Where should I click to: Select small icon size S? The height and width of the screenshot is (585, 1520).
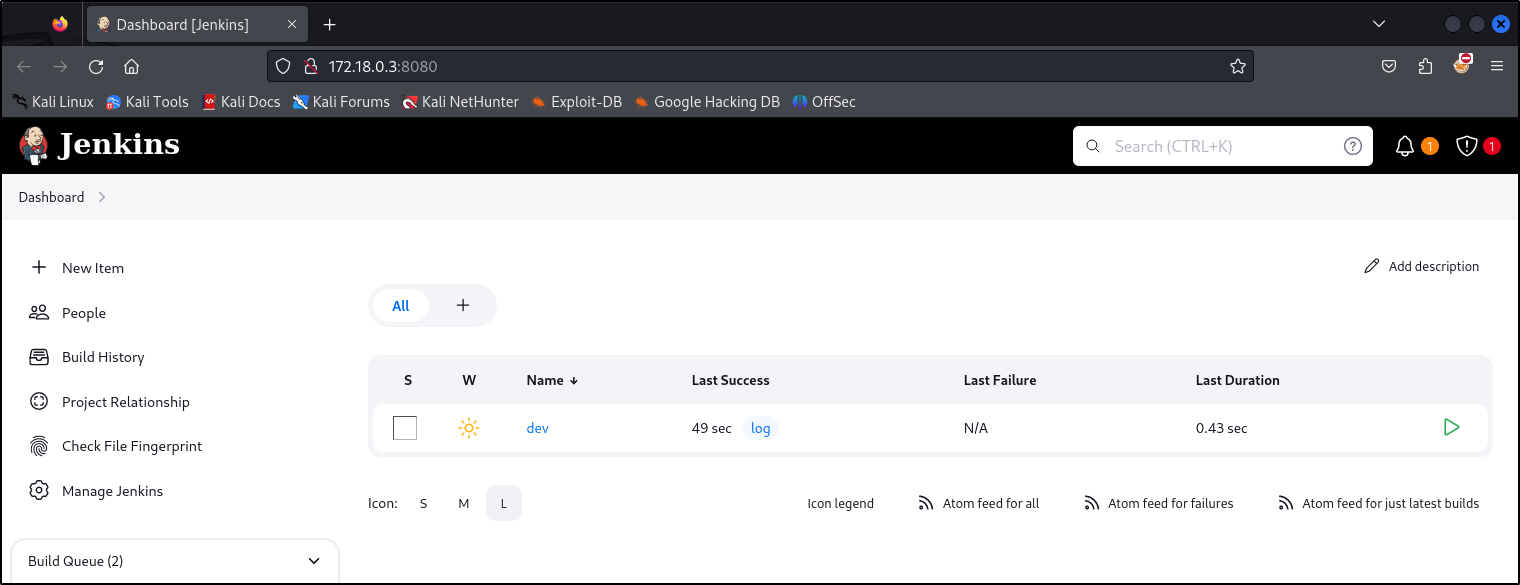tap(423, 504)
